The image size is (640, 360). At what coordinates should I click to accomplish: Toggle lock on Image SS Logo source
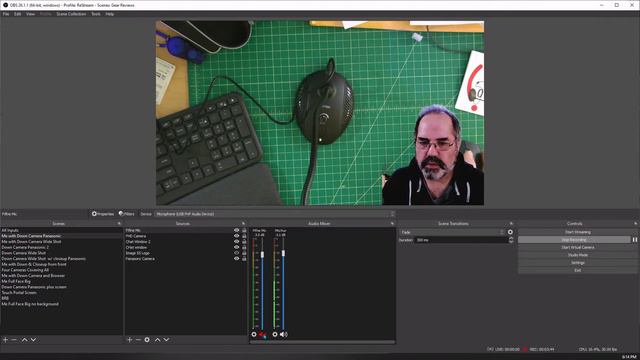click(x=244, y=253)
